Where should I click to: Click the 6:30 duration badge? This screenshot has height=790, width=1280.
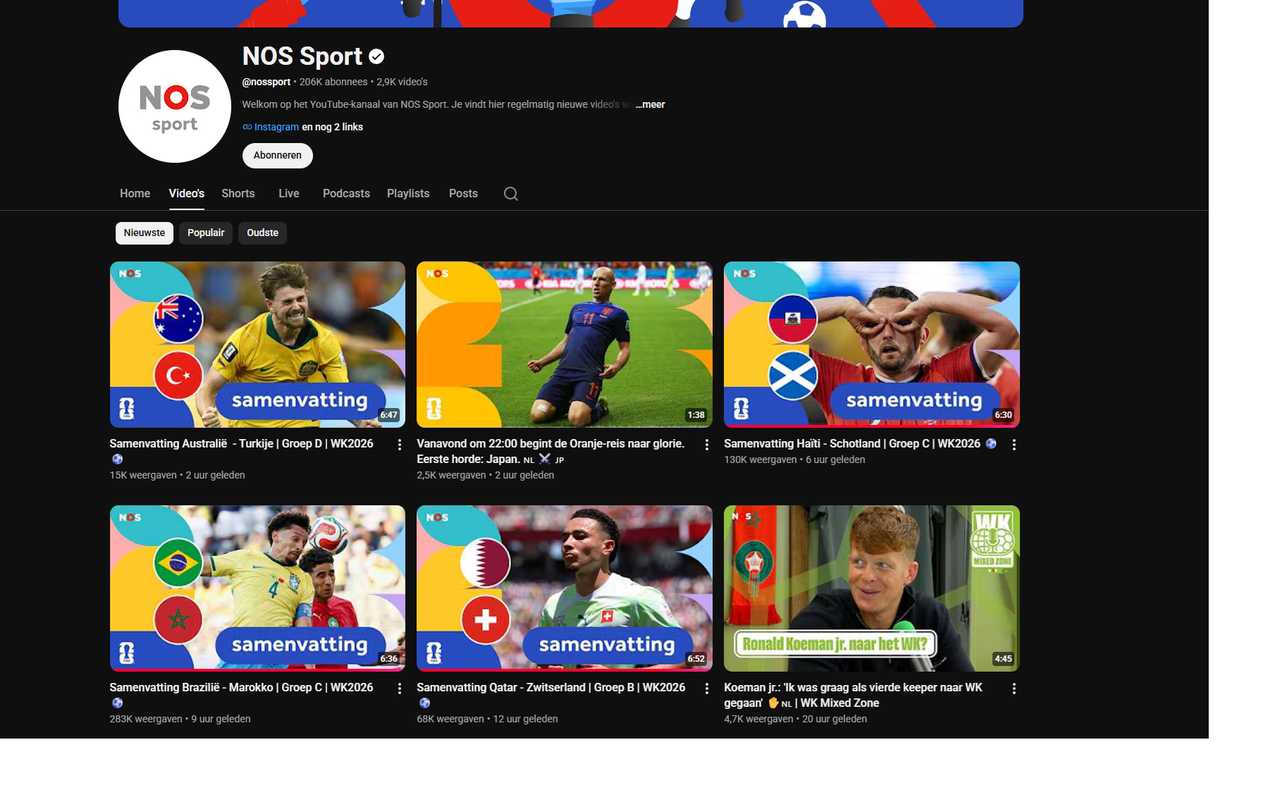(x=1003, y=415)
